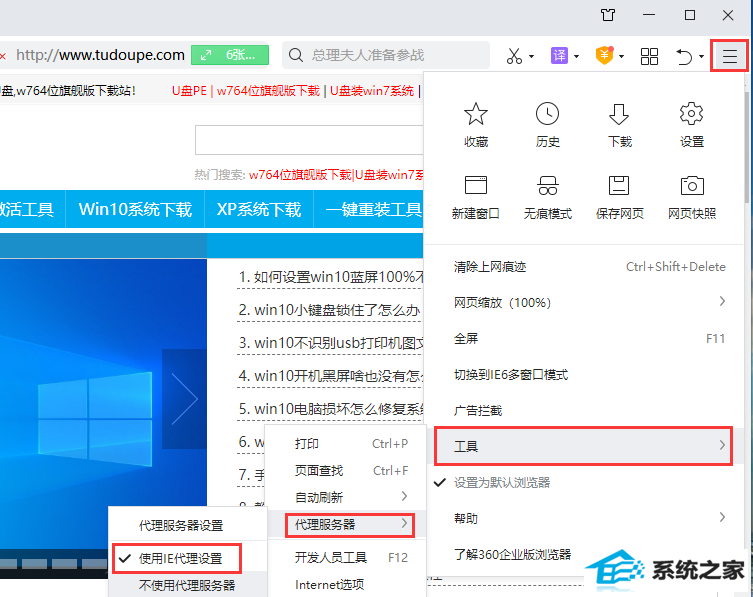Open dropdown arrow next to undo icon
Screen dimensions: 753x597
(x=702, y=57)
